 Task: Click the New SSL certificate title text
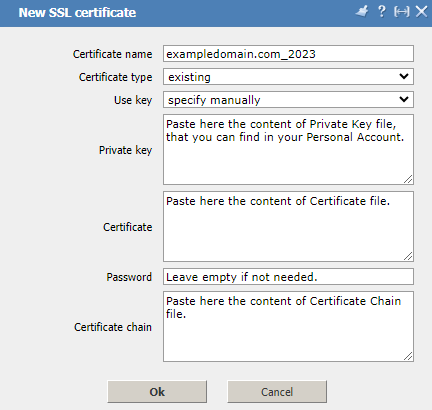point(77,13)
